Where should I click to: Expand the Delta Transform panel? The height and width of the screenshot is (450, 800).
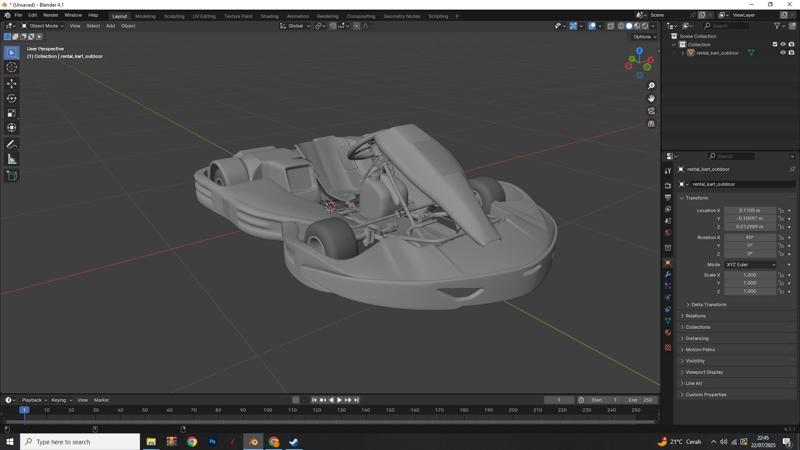click(x=708, y=304)
